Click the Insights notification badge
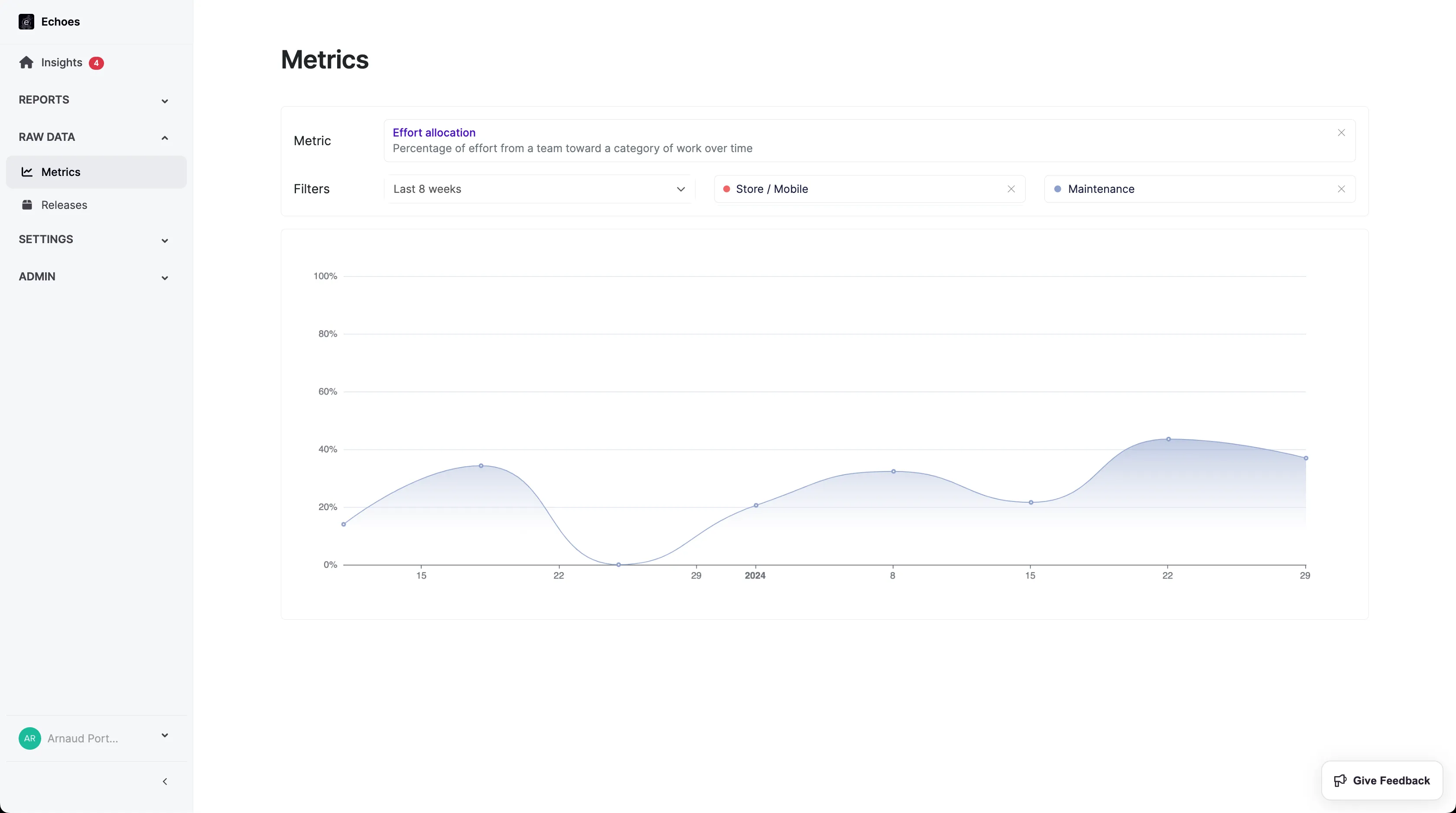 pos(96,63)
